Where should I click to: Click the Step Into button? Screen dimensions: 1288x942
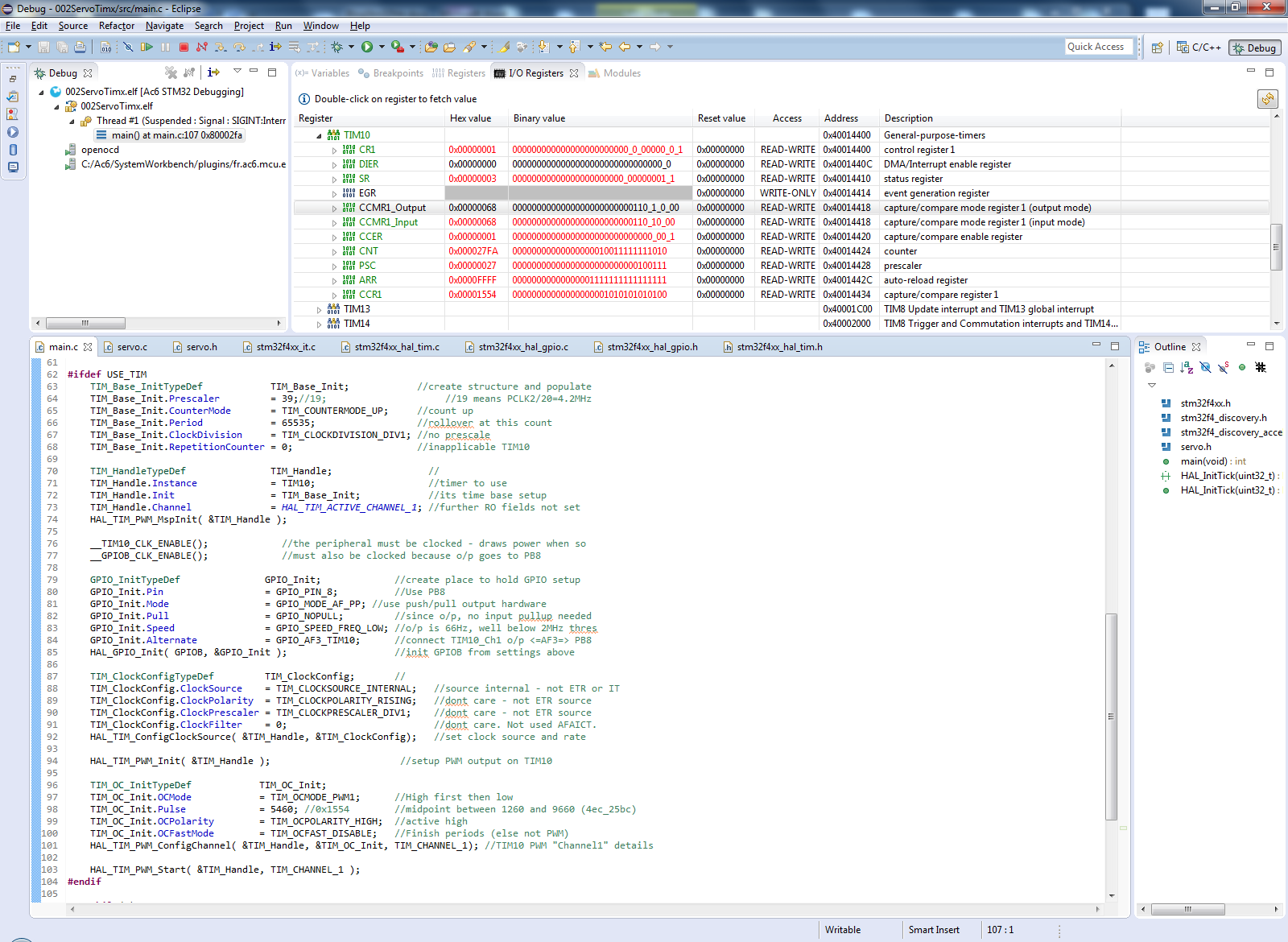coord(220,48)
